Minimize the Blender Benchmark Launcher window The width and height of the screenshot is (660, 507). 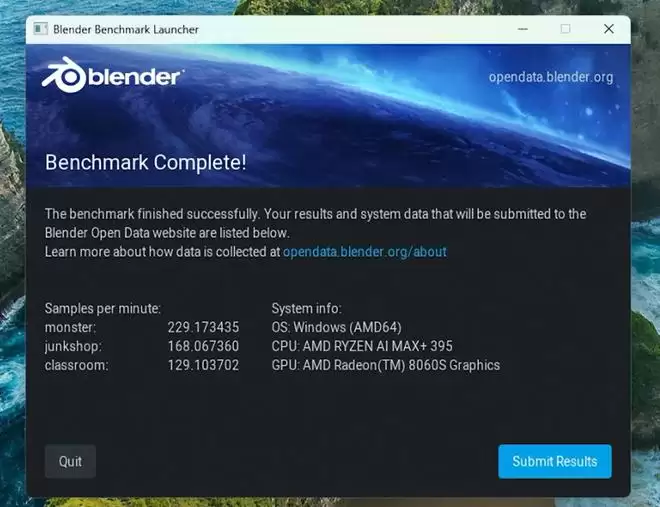[523, 29]
